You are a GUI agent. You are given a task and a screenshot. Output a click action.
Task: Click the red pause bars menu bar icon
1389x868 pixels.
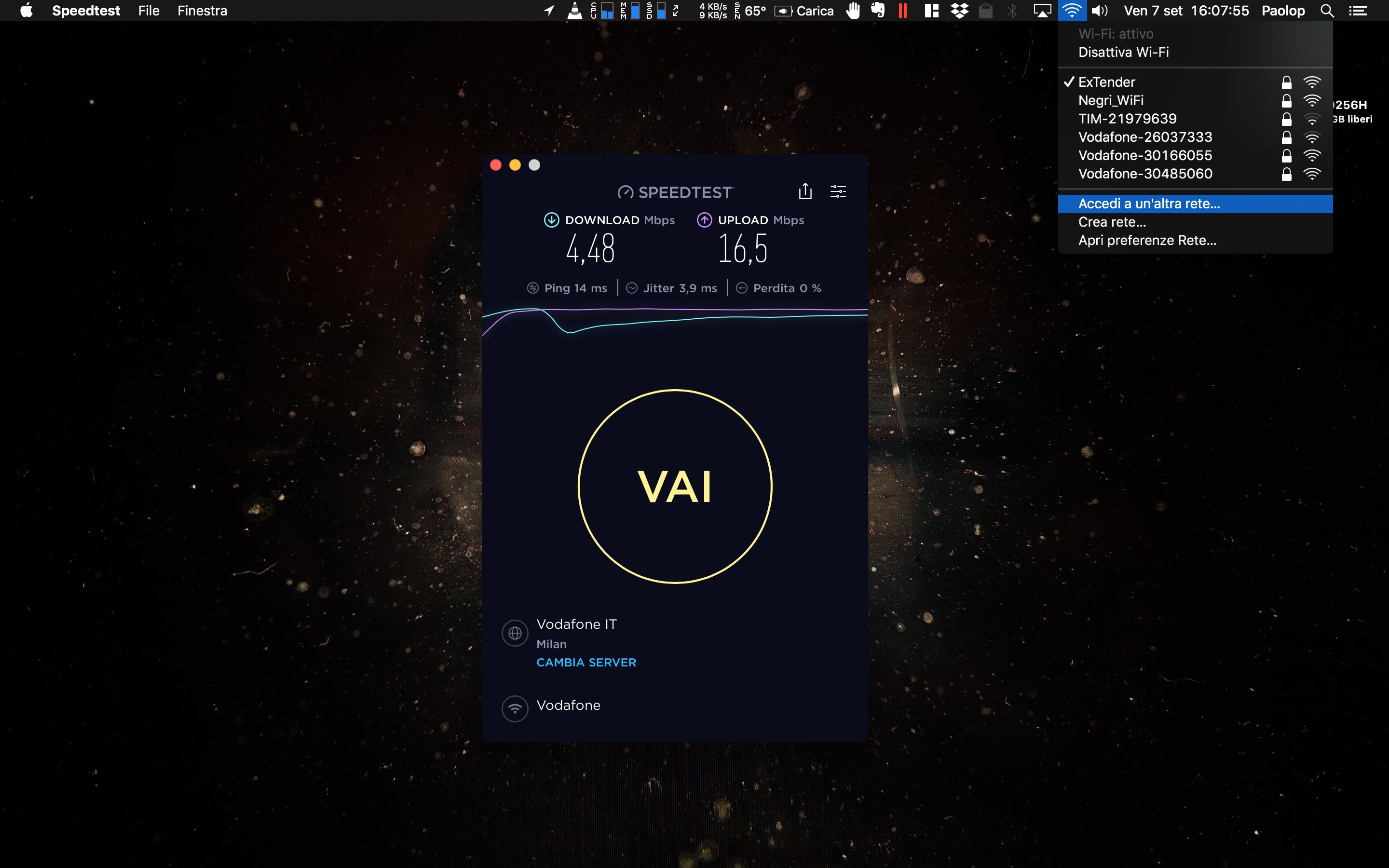pos(903,10)
